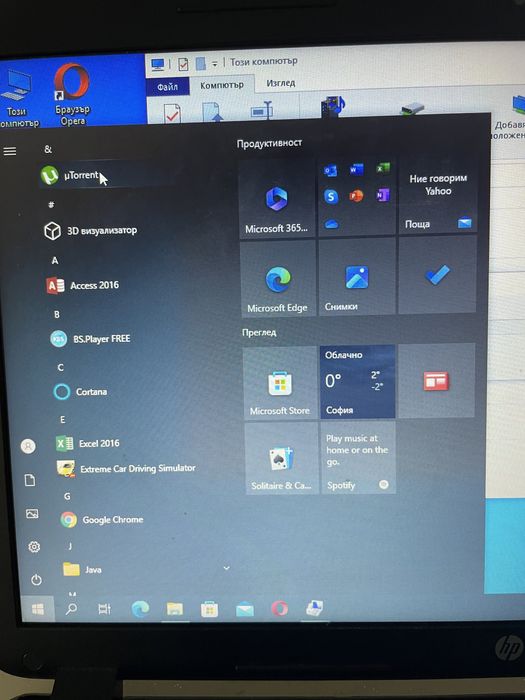Open the Поща mail tile
Viewport: 525px width, 700px height.
[x=438, y=195]
